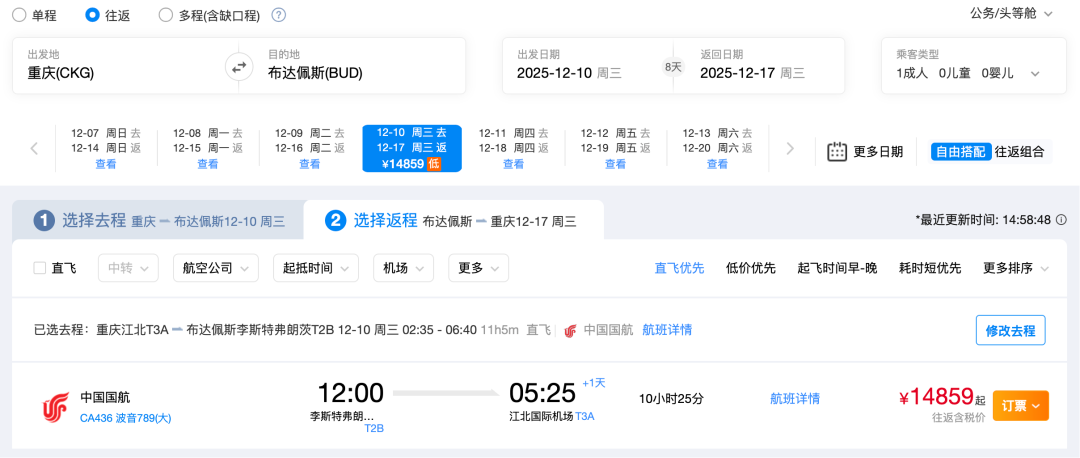Open the 公务/头等舱 cabin class dropdown

pyautogui.click(x=1011, y=14)
